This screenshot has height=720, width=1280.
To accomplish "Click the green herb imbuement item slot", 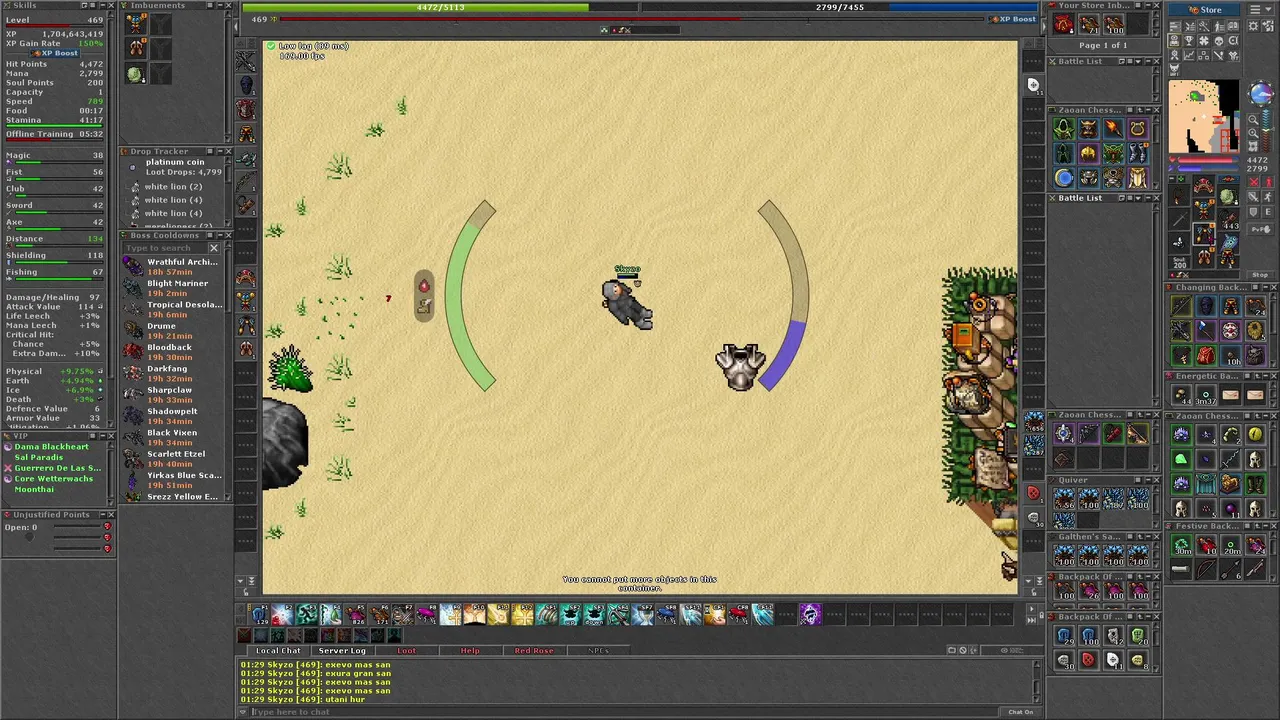I will pyautogui.click(x=135, y=74).
